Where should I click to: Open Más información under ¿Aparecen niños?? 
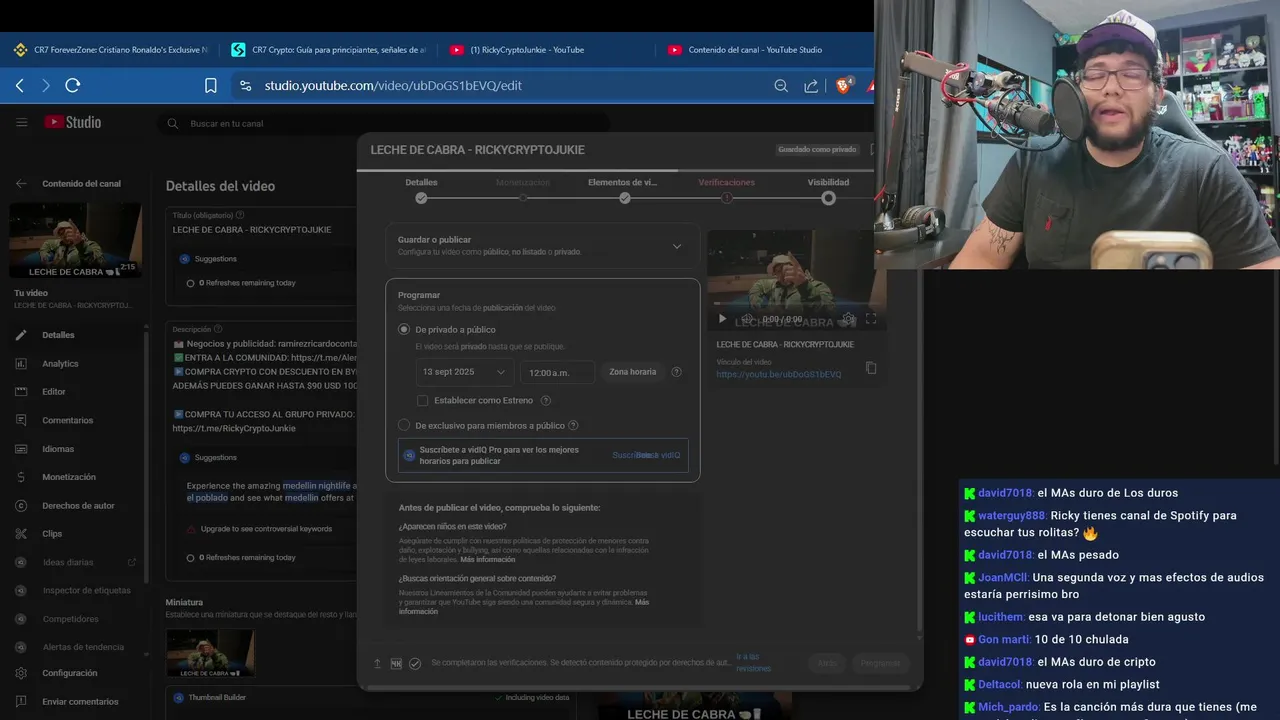(488, 559)
